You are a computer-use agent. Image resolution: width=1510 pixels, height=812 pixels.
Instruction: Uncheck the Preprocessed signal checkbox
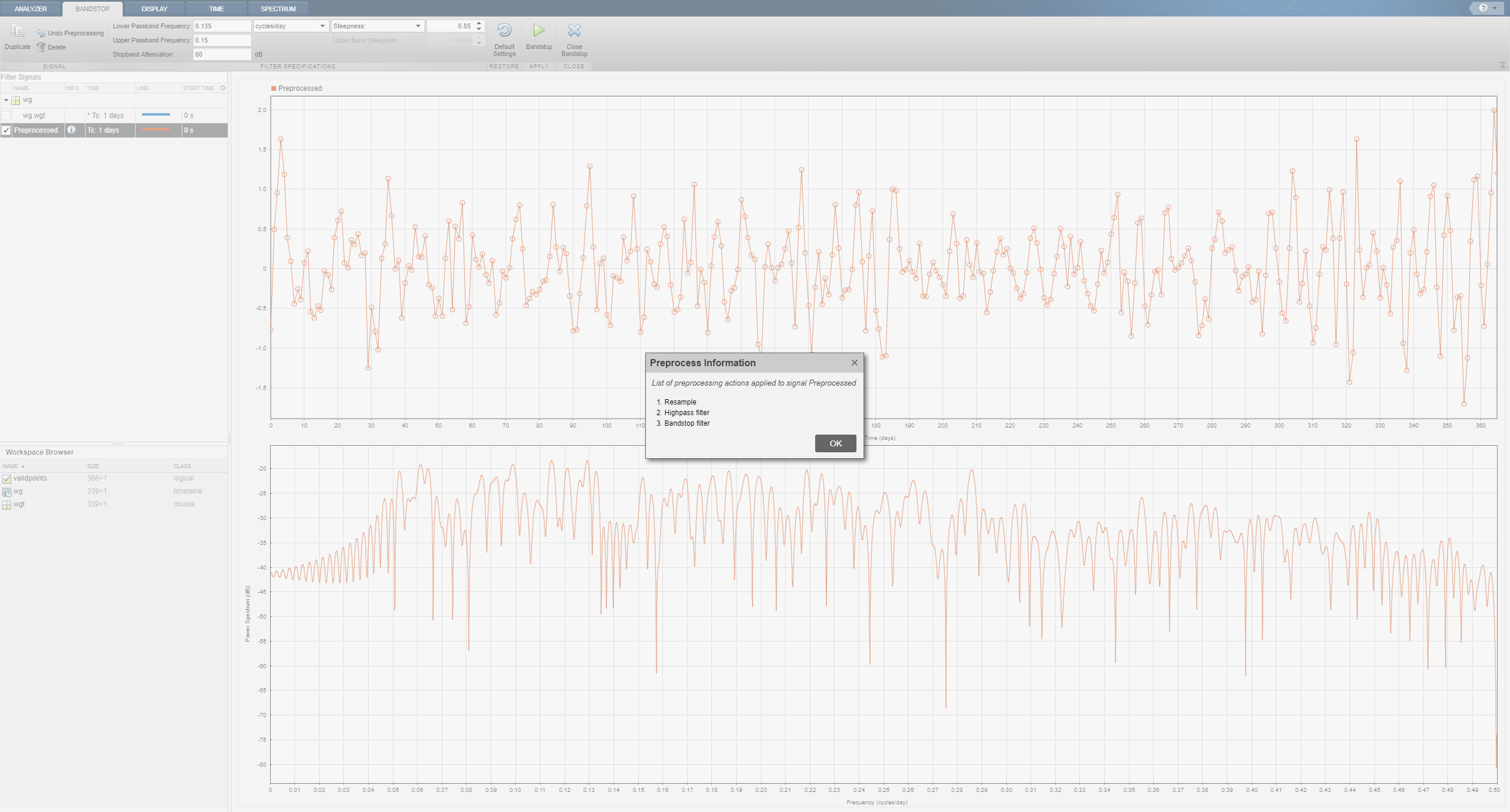6,130
